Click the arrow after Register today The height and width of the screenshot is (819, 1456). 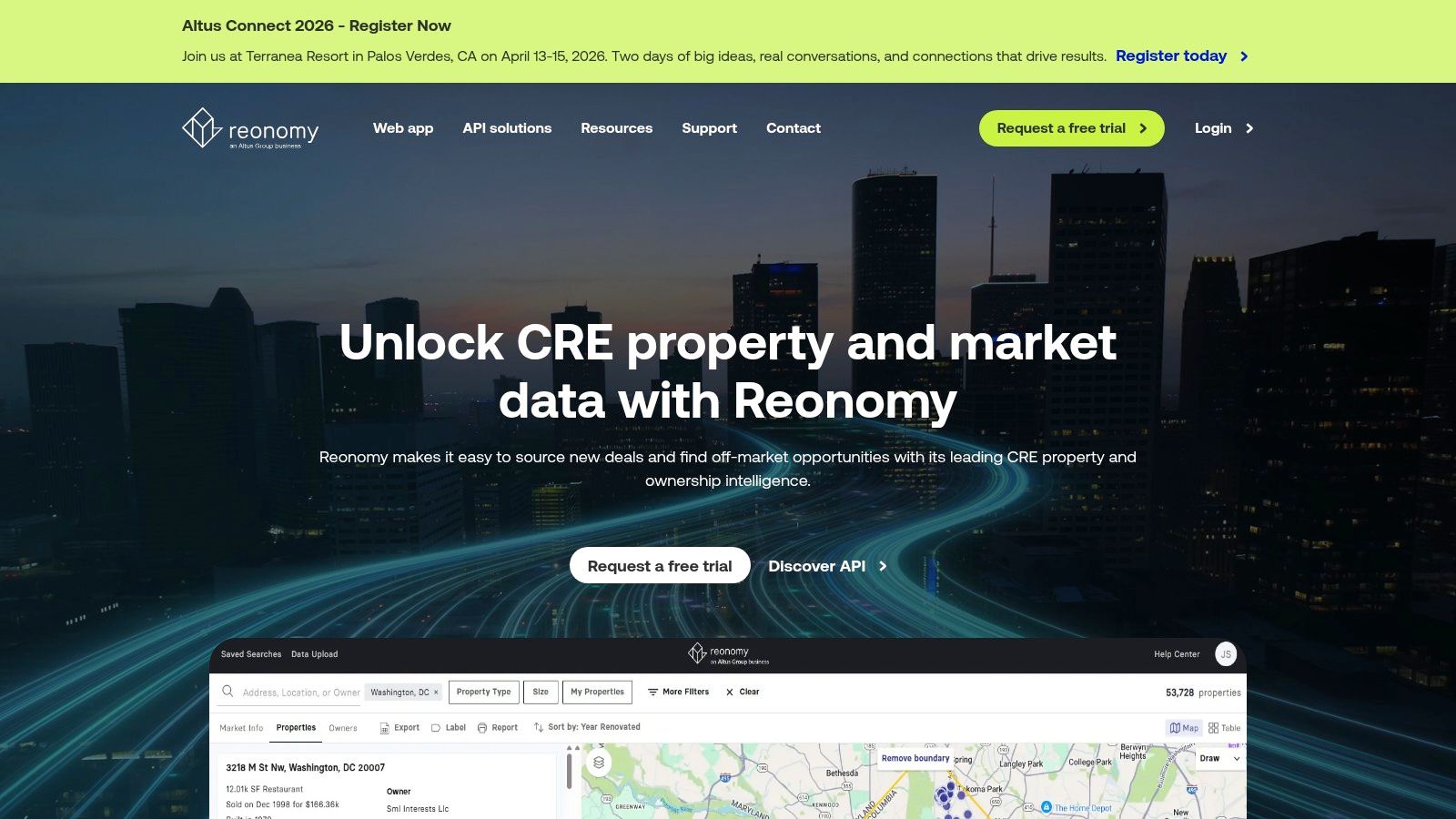[x=1244, y=56]
